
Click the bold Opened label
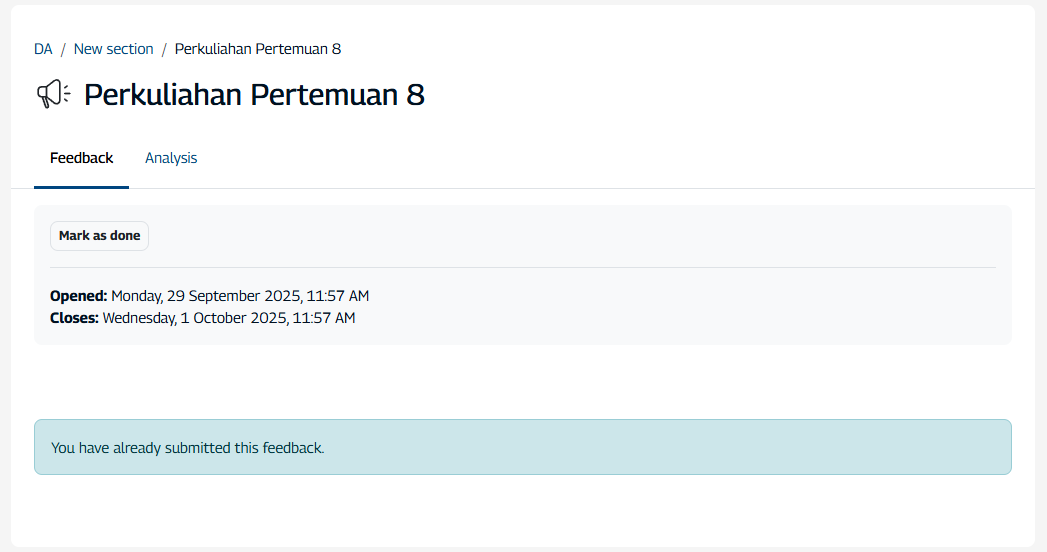(x=78, y=296)
